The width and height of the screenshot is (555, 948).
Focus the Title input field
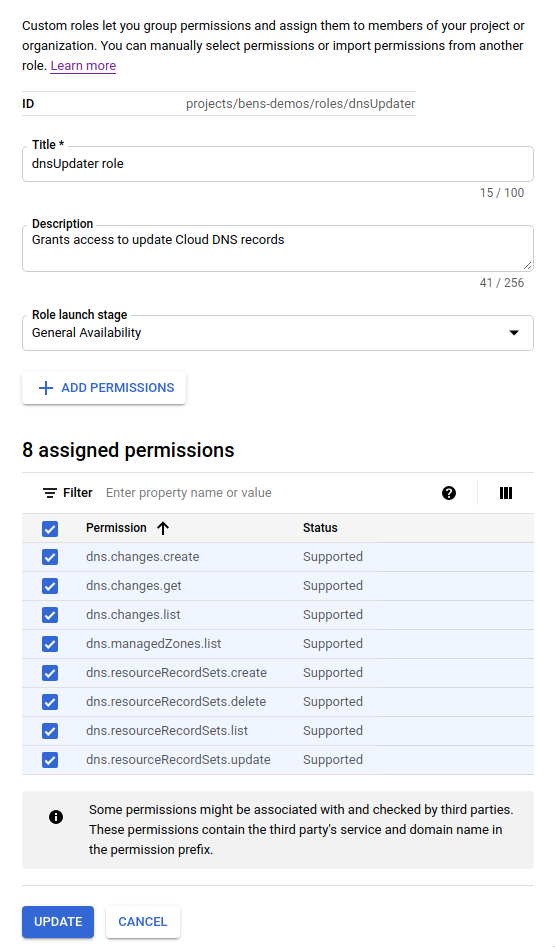[278, 164]
